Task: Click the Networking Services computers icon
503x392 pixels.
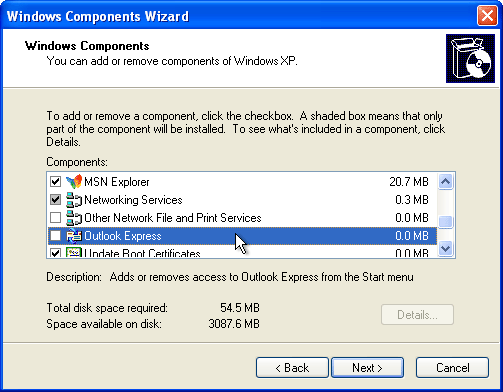Action: click(x=74, y=200)
